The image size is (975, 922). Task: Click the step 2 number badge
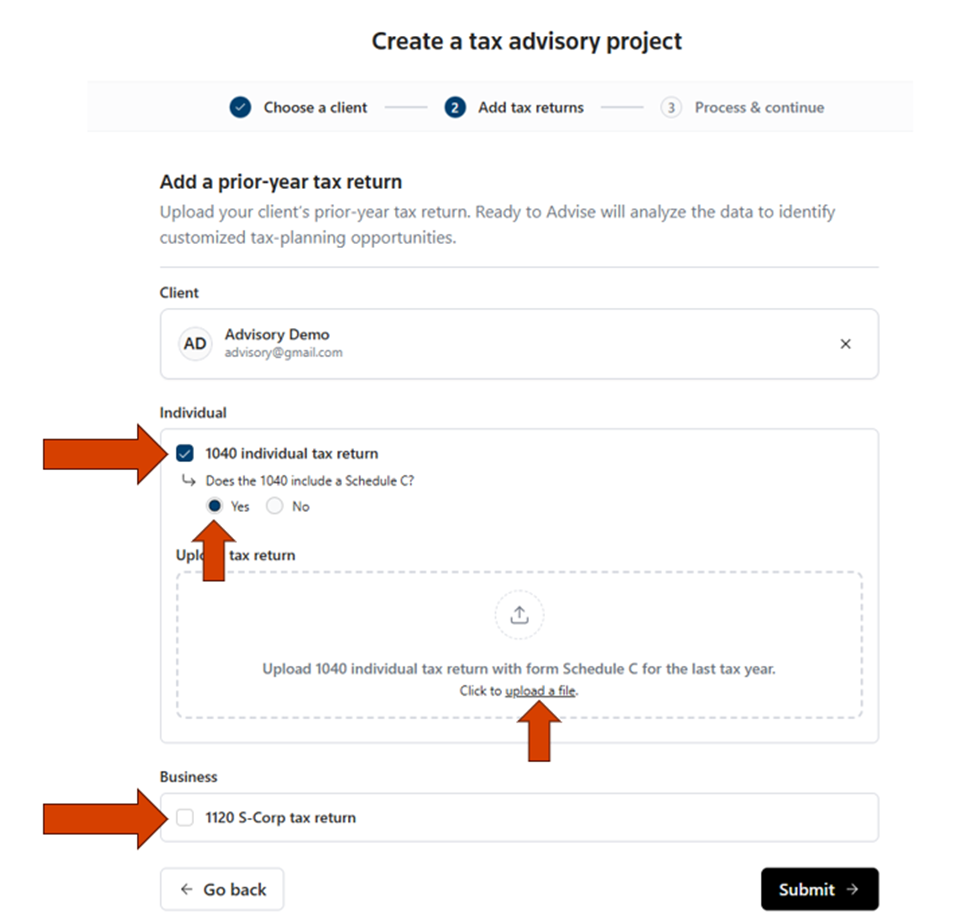(x=455, y=108)
